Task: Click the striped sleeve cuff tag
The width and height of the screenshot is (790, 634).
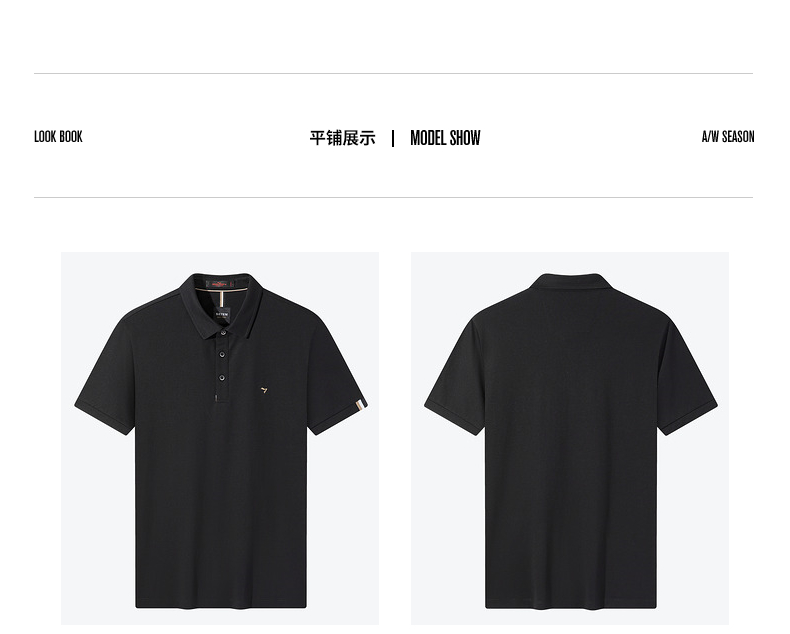Action: (x=360, y=406)
